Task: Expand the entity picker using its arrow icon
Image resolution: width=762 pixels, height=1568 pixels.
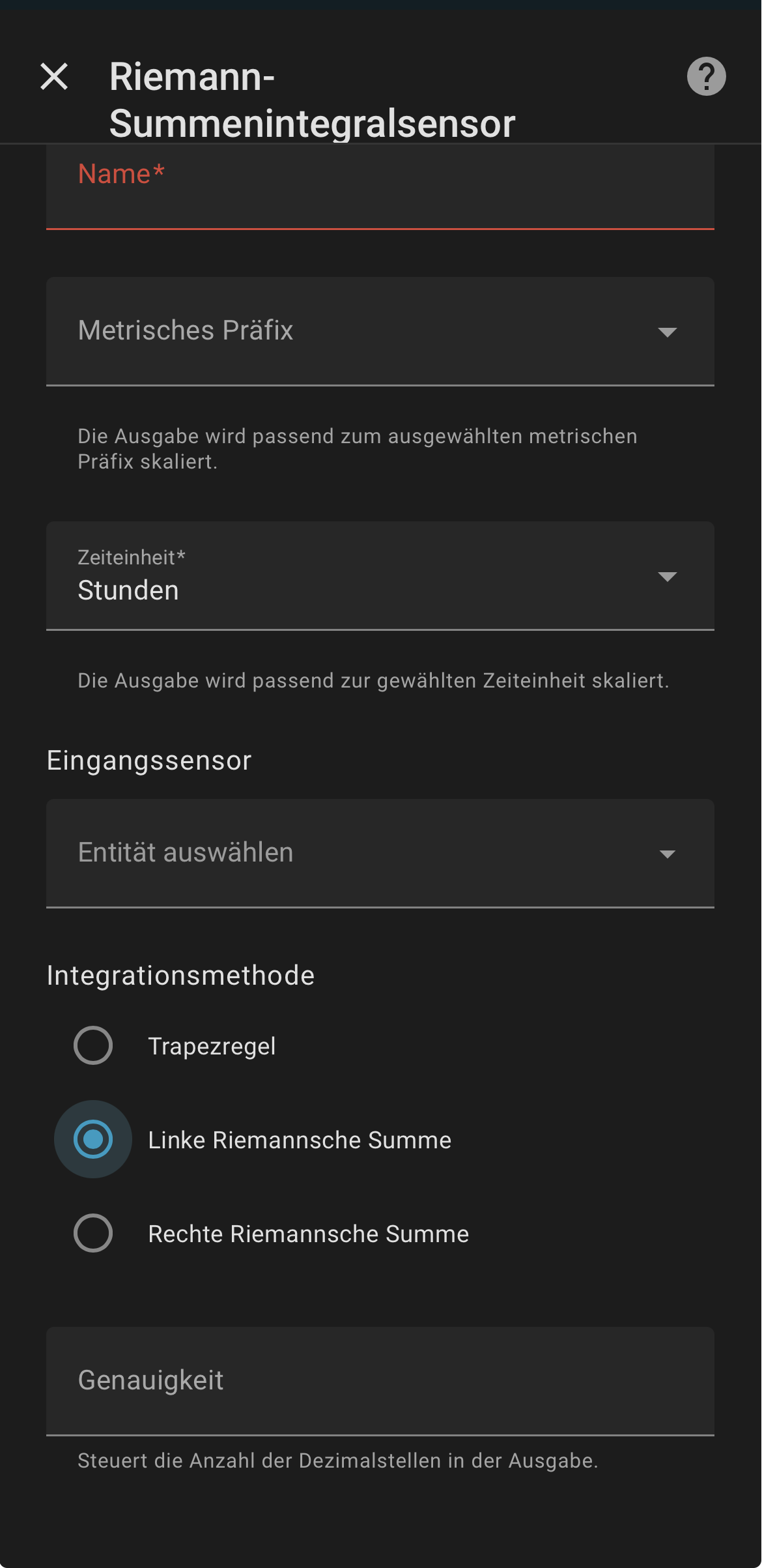Action: 667,854
